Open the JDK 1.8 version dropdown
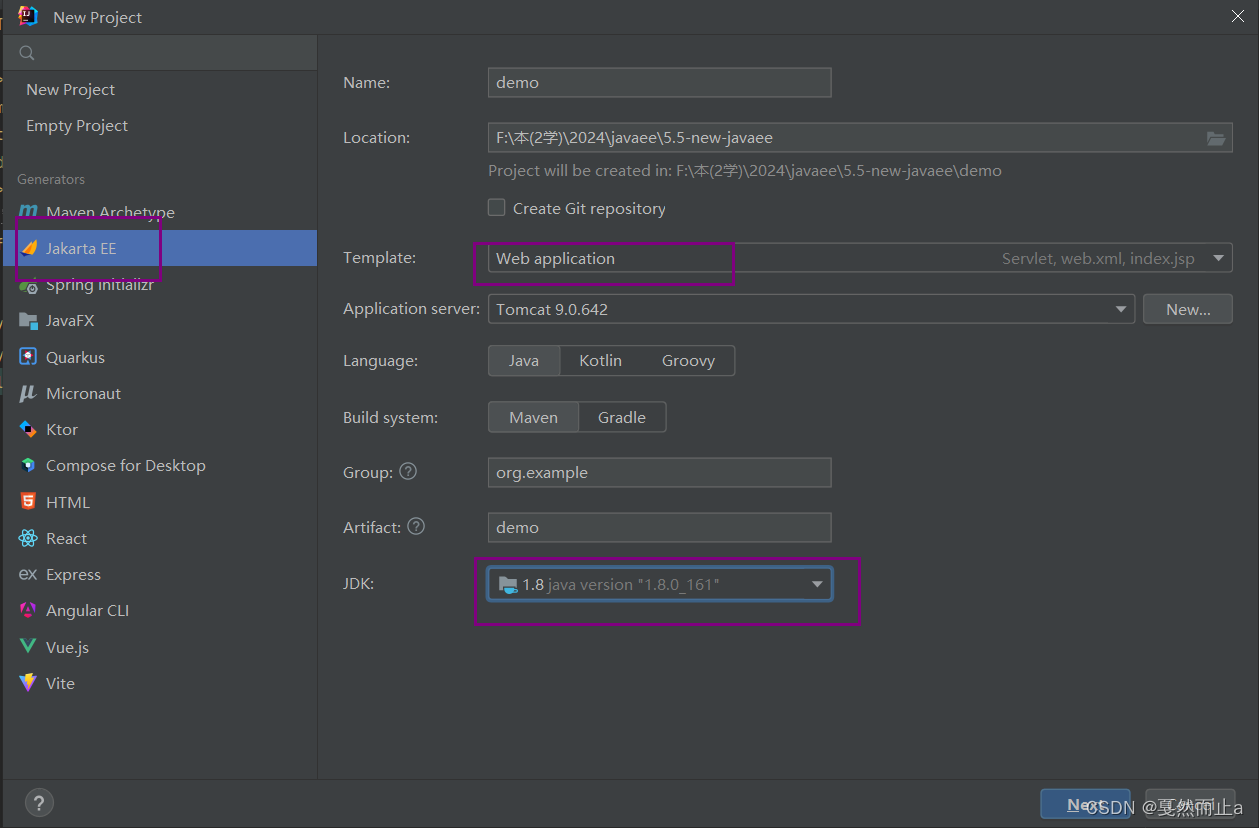Screen dimensions: 1259x828 click(x=660, y=585)
